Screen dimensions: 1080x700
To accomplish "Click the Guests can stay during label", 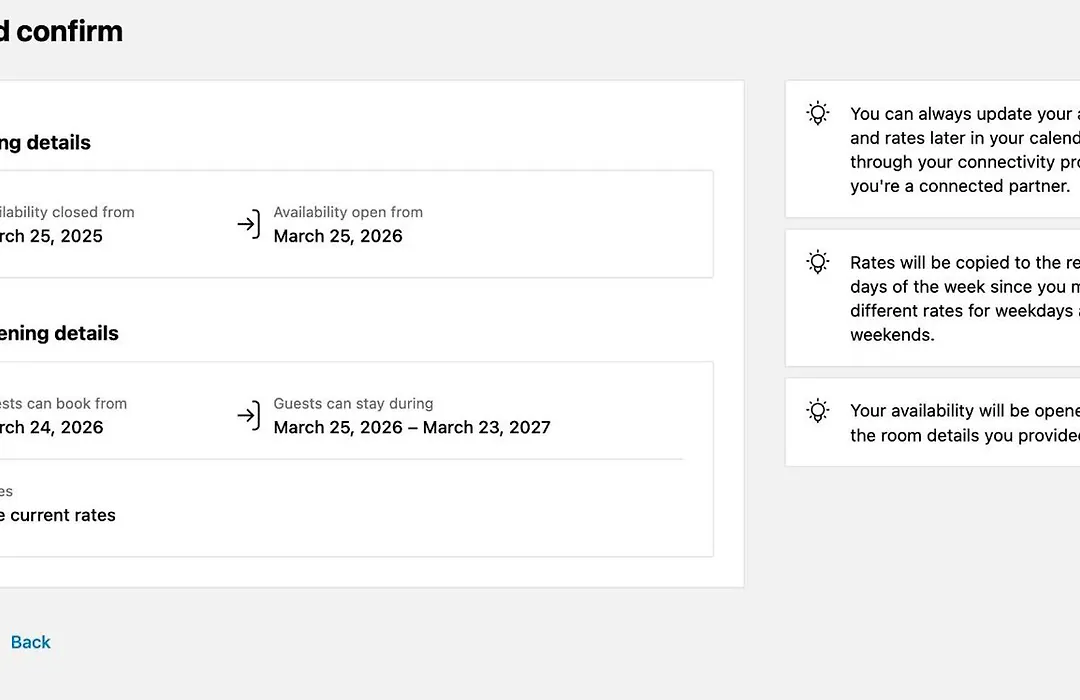I will 353,404.
